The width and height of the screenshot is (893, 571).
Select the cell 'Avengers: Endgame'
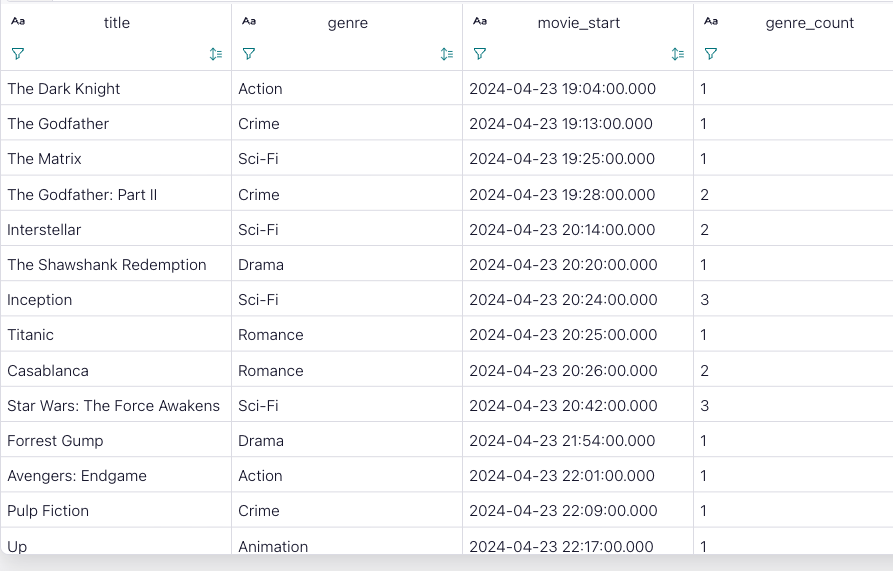(x=116, y=475)
